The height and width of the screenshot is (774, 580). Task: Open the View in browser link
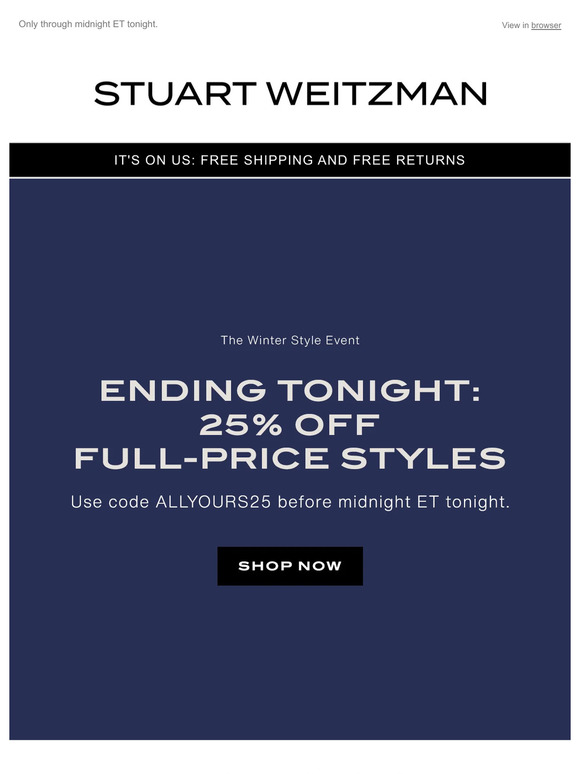point(531,25)
